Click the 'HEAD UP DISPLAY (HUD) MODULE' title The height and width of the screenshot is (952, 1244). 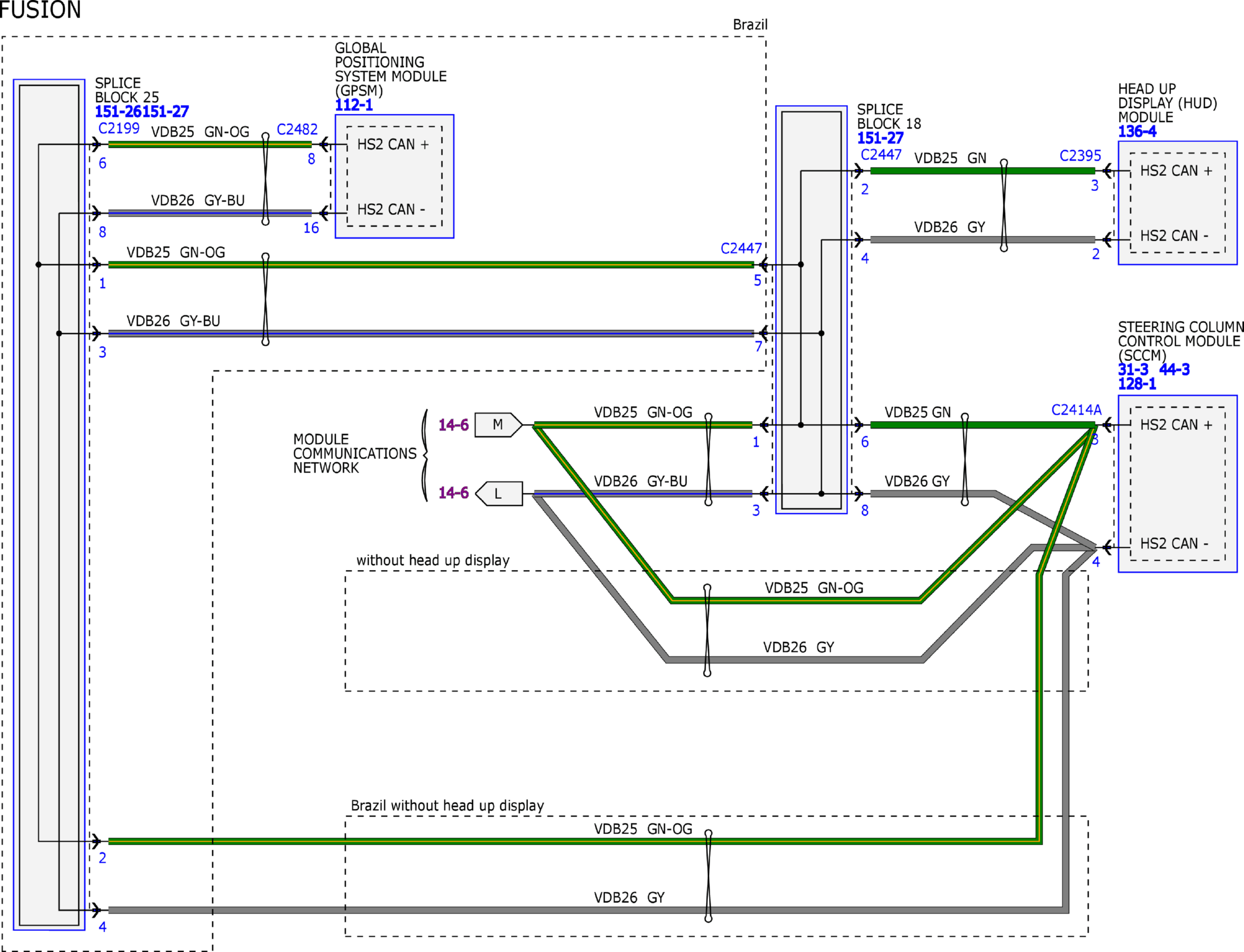pos(1167,103)
